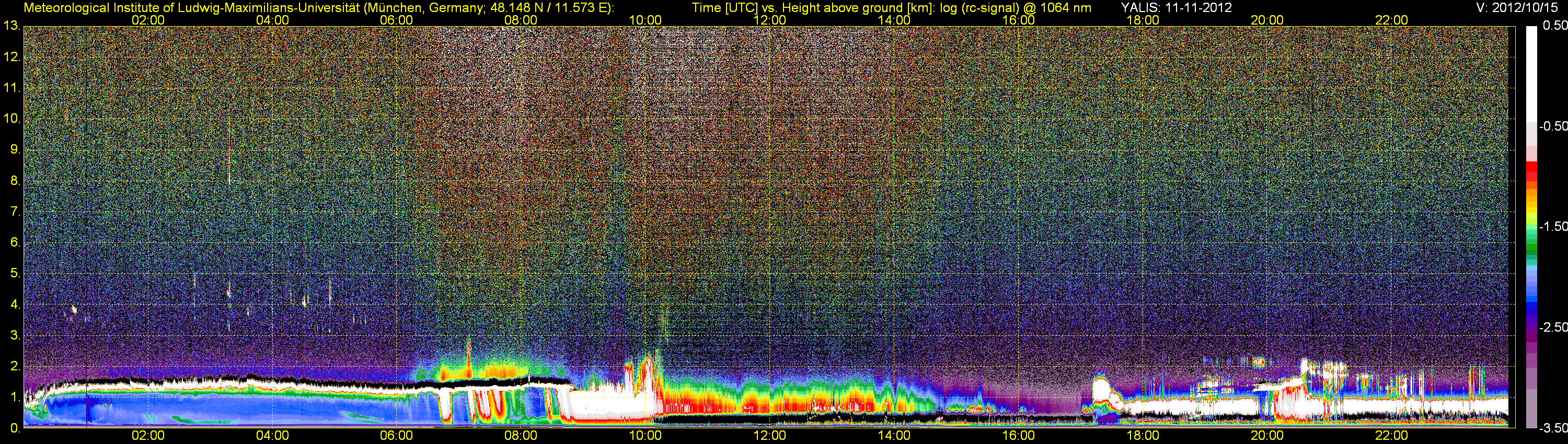
Task: Click the log (rc-signal) @ 1064 nm text
Action: pos(1016,7)
